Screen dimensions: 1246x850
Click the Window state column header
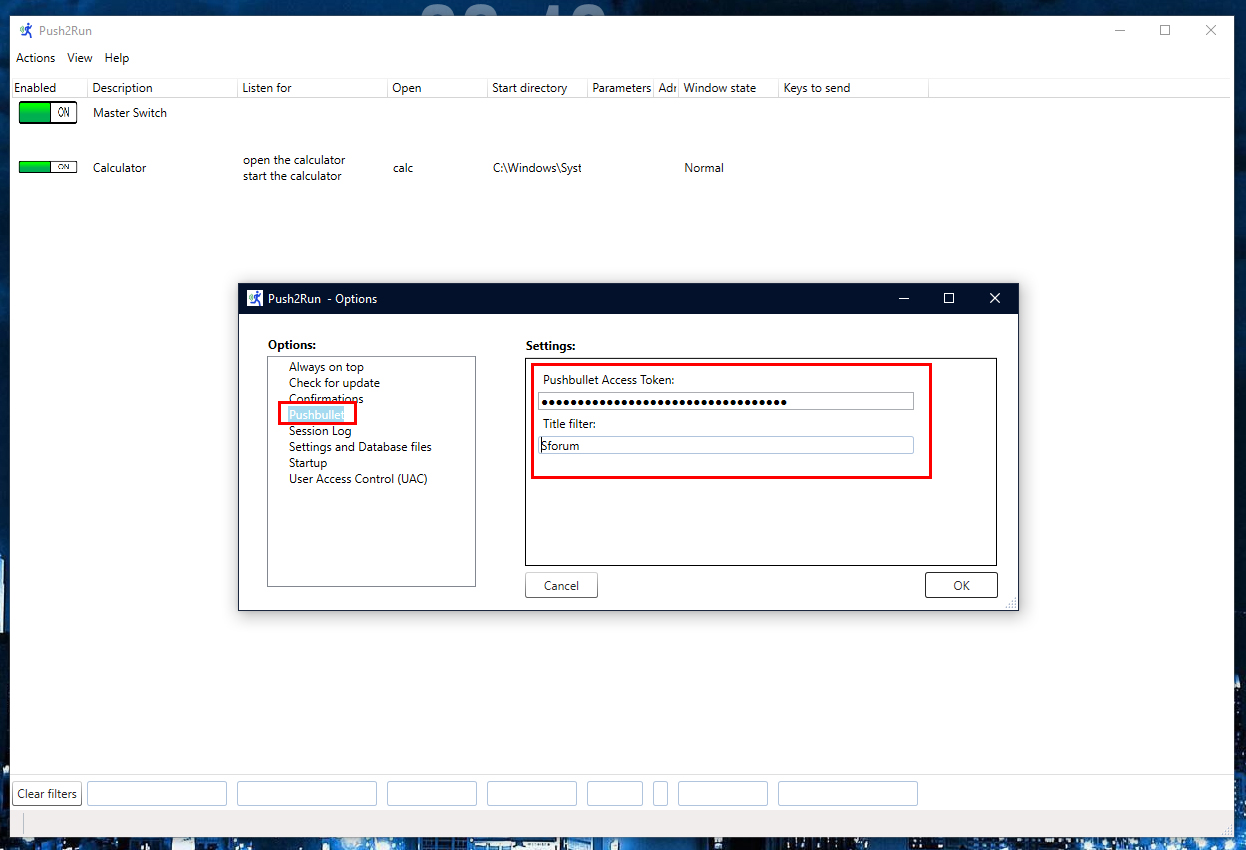(x=729, y=88)
